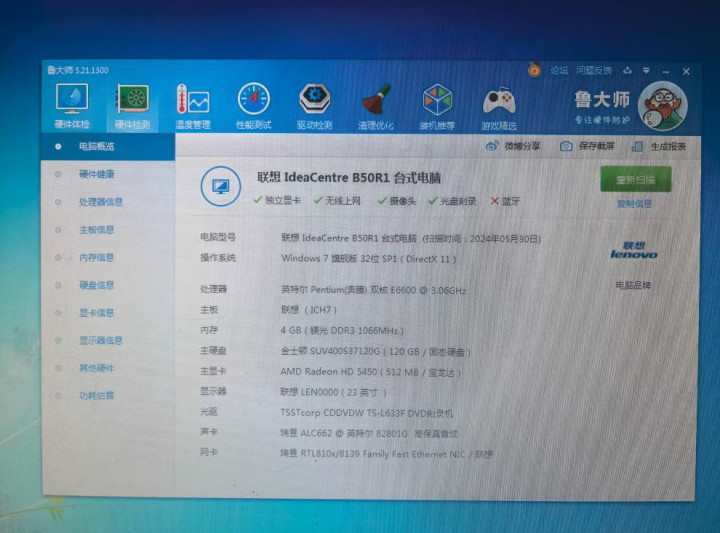Open 装机推荐 software recommendations

(x=437, y=107)
